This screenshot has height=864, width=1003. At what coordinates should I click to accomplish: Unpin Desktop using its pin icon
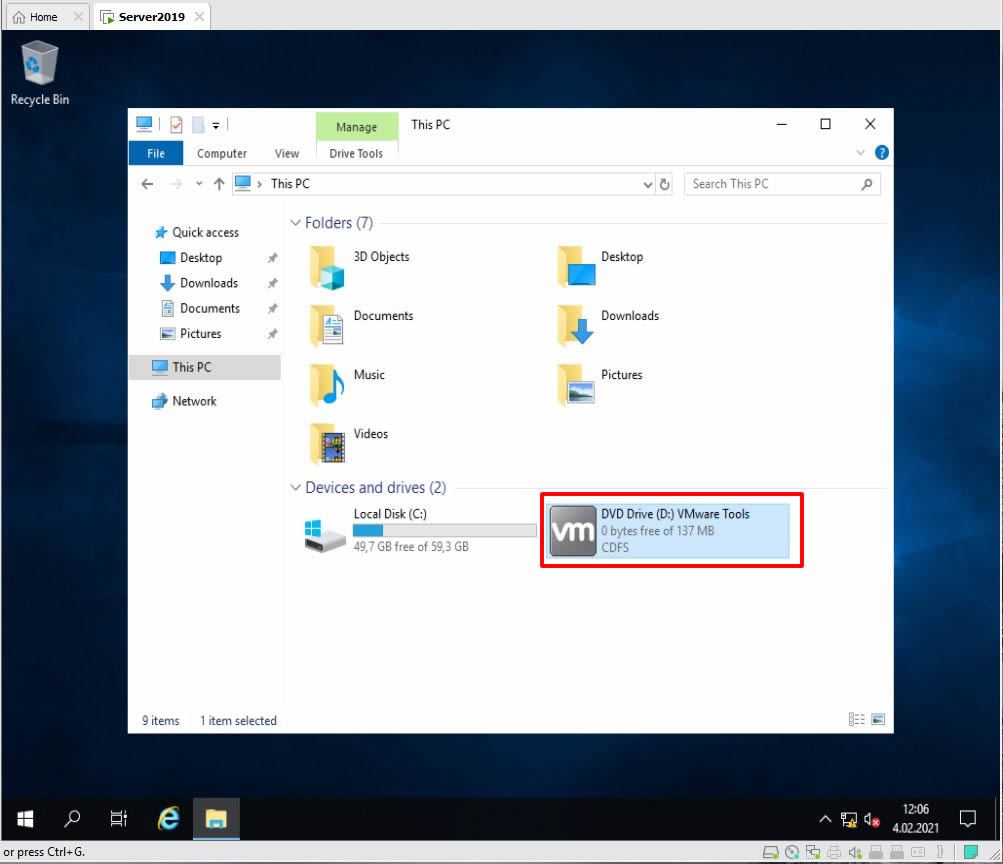tap(272, 258)
